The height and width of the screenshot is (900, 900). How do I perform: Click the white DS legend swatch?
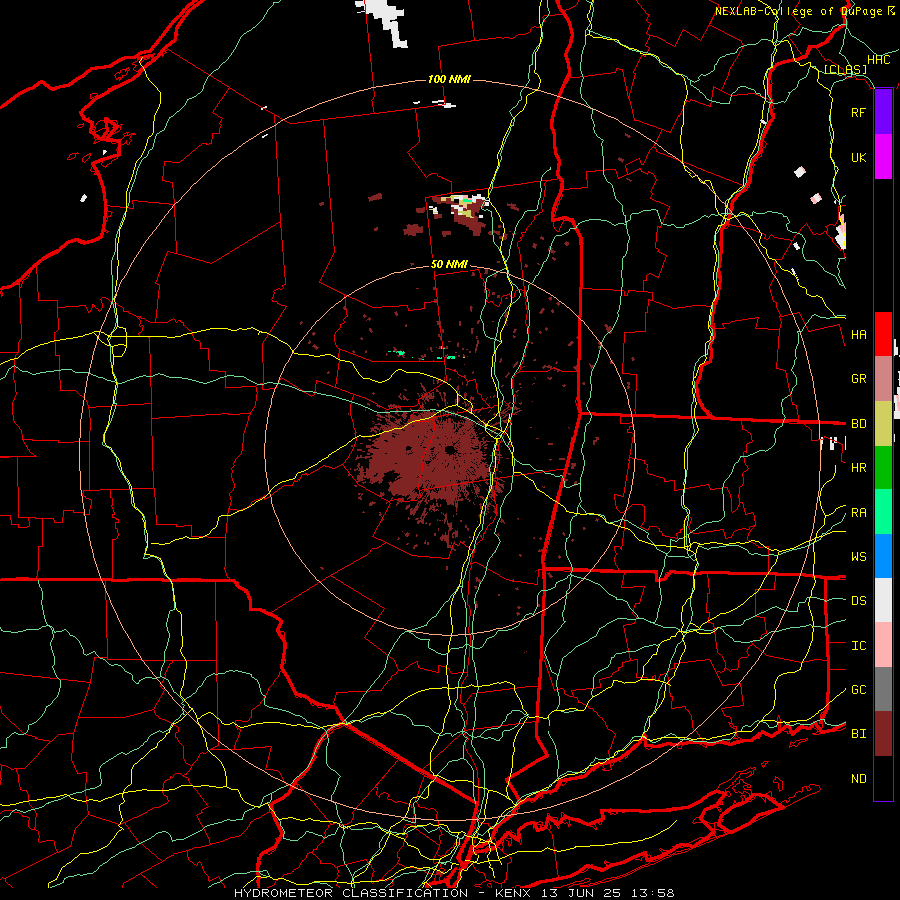[x=883, y=600]
